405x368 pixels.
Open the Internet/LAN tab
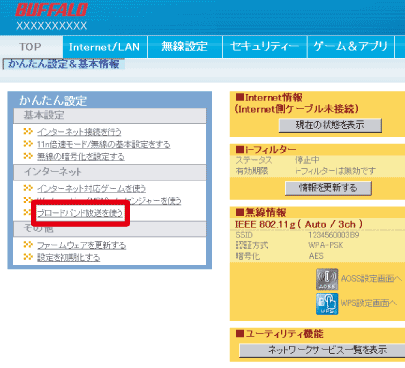tap(105, 47)
